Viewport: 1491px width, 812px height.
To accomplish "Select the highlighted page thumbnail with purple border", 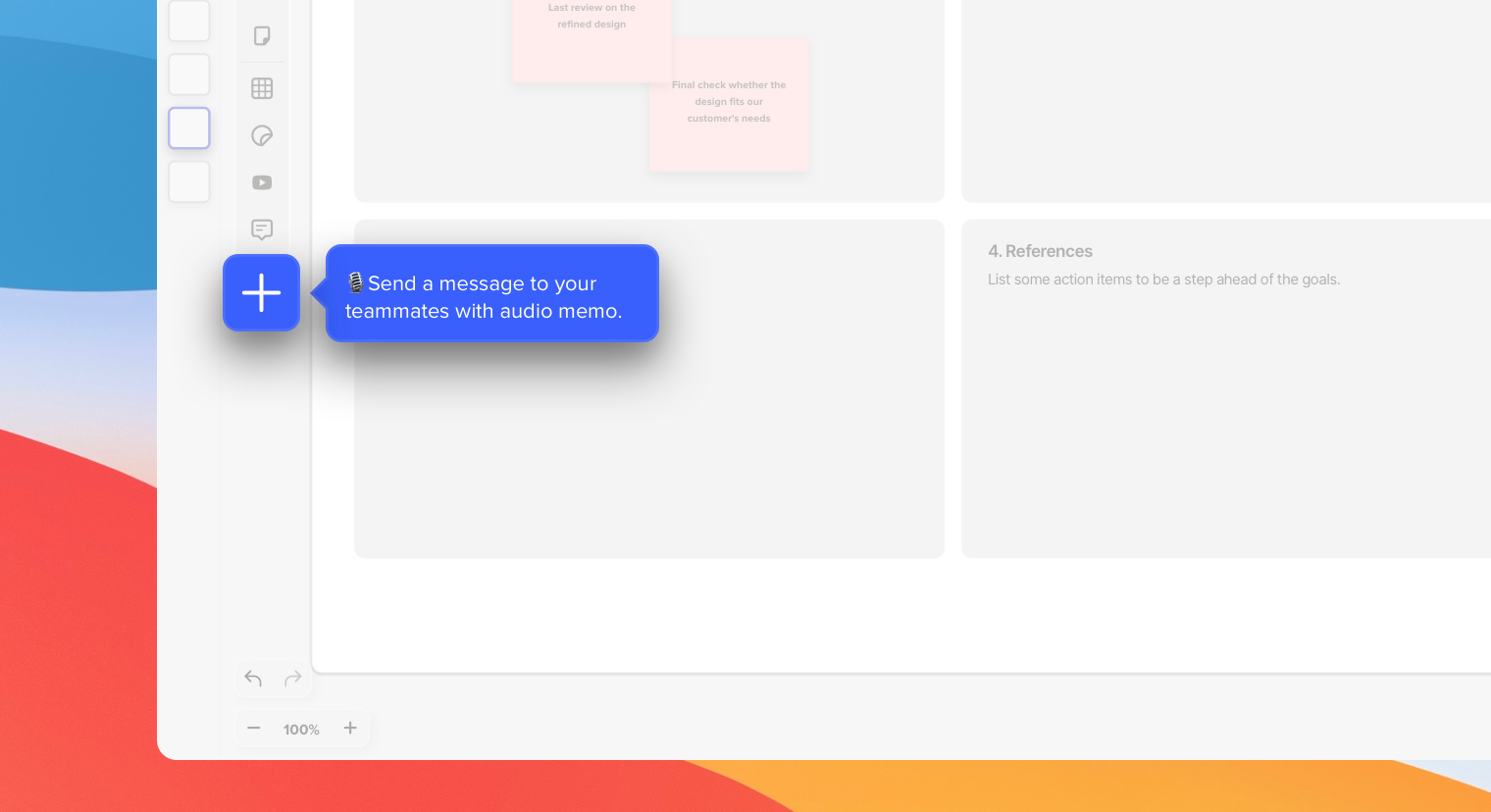I will click(189, 128).
